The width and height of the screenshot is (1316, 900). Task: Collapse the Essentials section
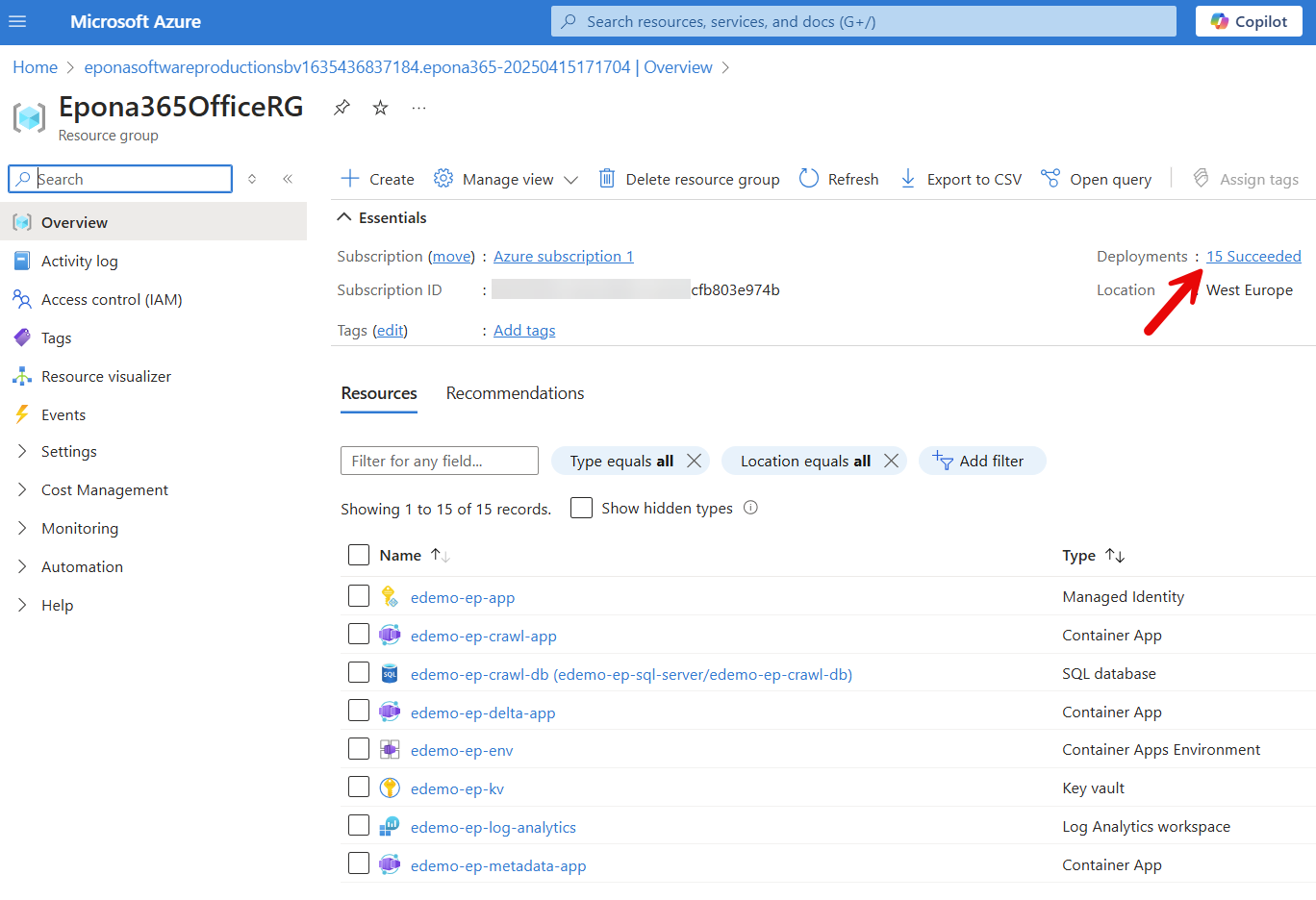pyautogui.click(x=382, y=217)
